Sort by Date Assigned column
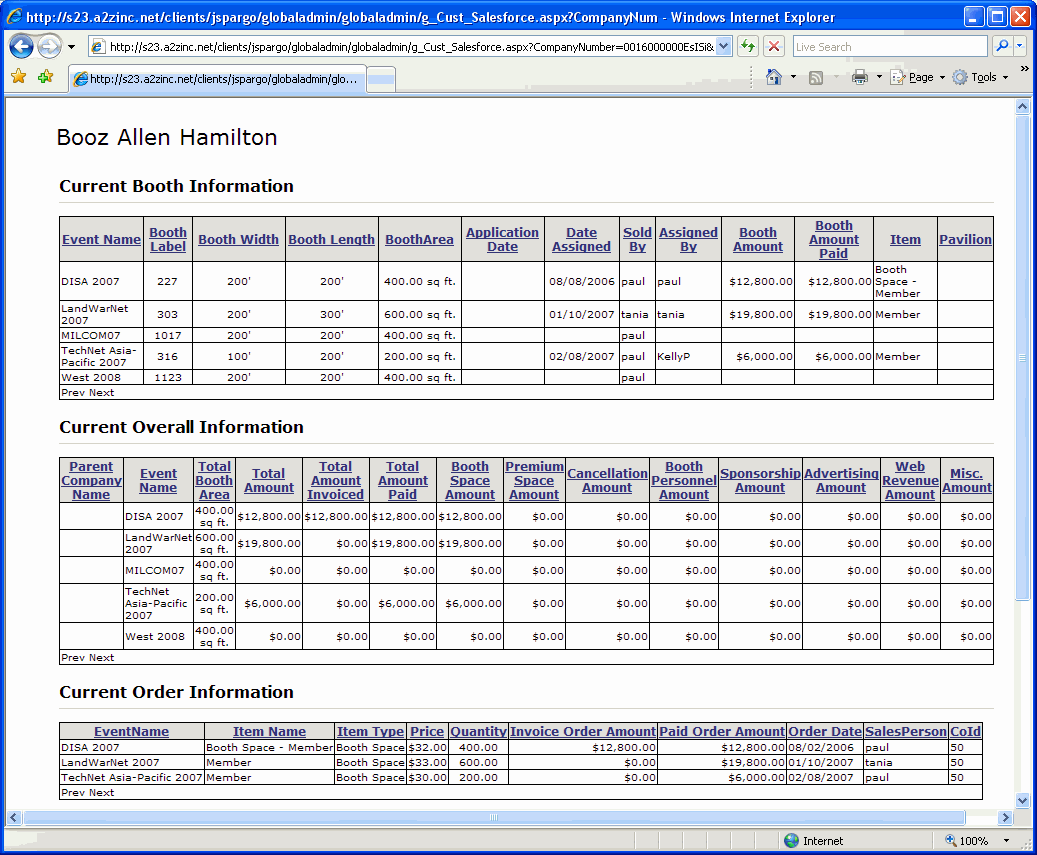 [x=581, y=239]
